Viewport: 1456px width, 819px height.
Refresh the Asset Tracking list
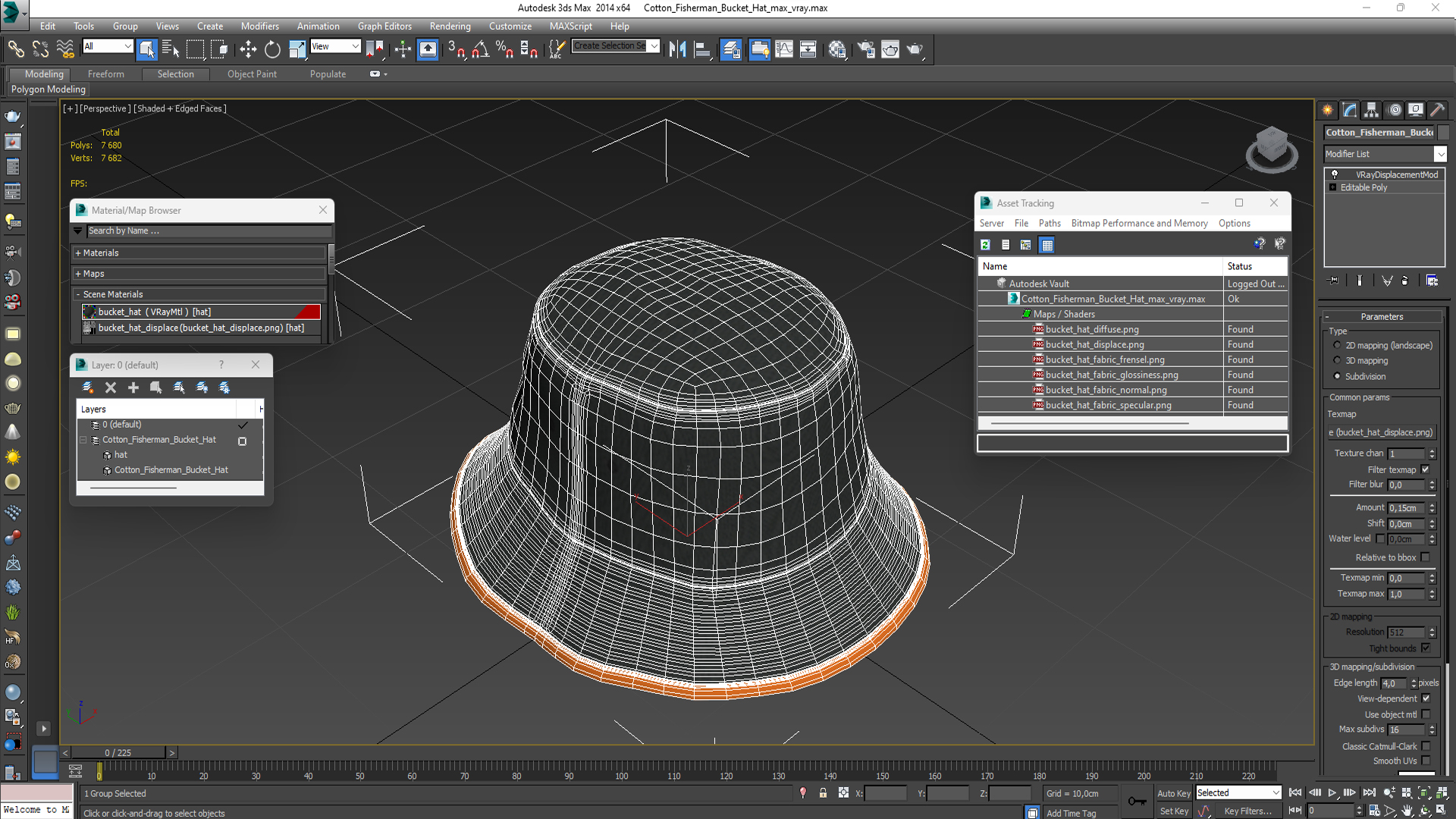985,244
